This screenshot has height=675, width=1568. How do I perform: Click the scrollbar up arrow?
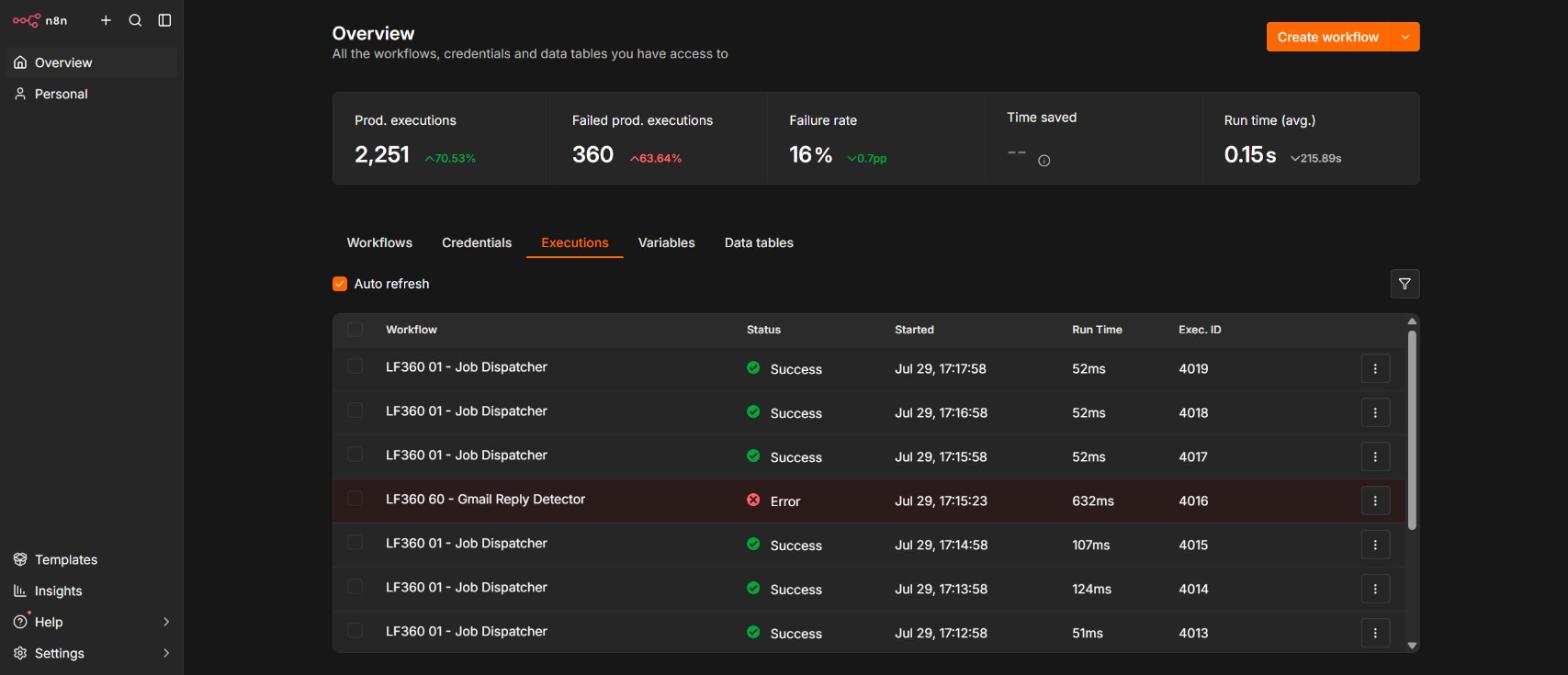coord(1412,321)
